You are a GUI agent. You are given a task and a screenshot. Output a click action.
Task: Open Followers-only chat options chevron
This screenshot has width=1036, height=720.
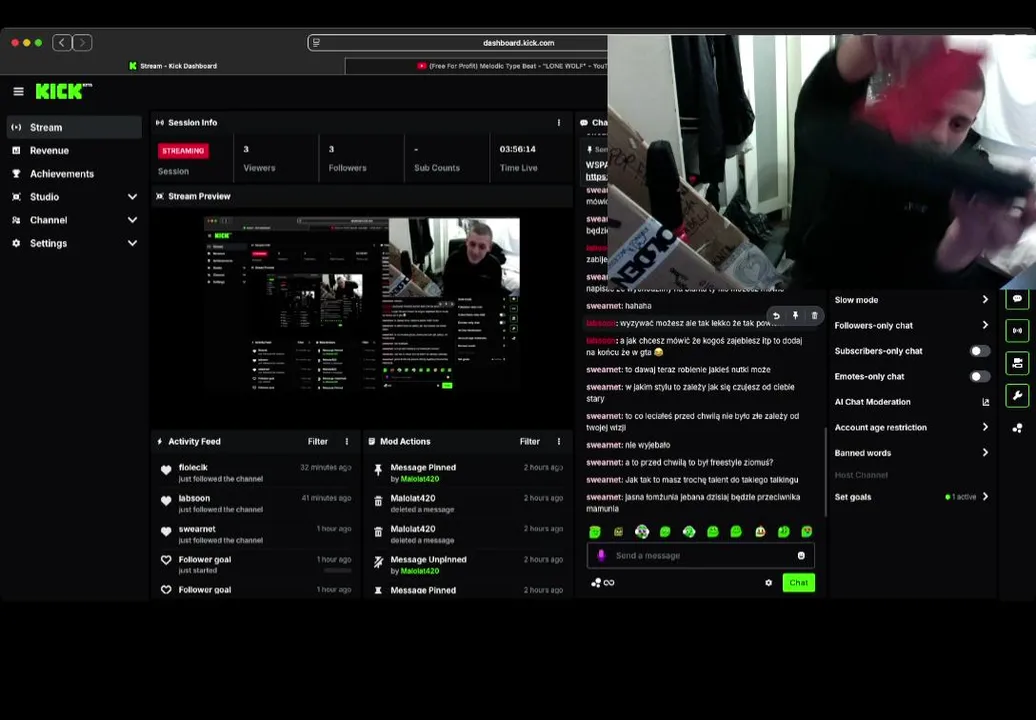(x=985, y=325)
